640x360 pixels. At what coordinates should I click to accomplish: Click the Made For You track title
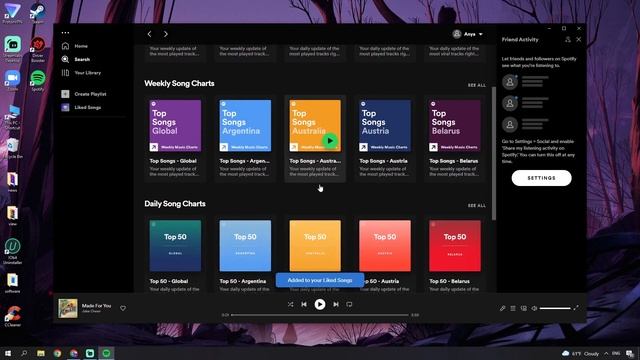96,306
